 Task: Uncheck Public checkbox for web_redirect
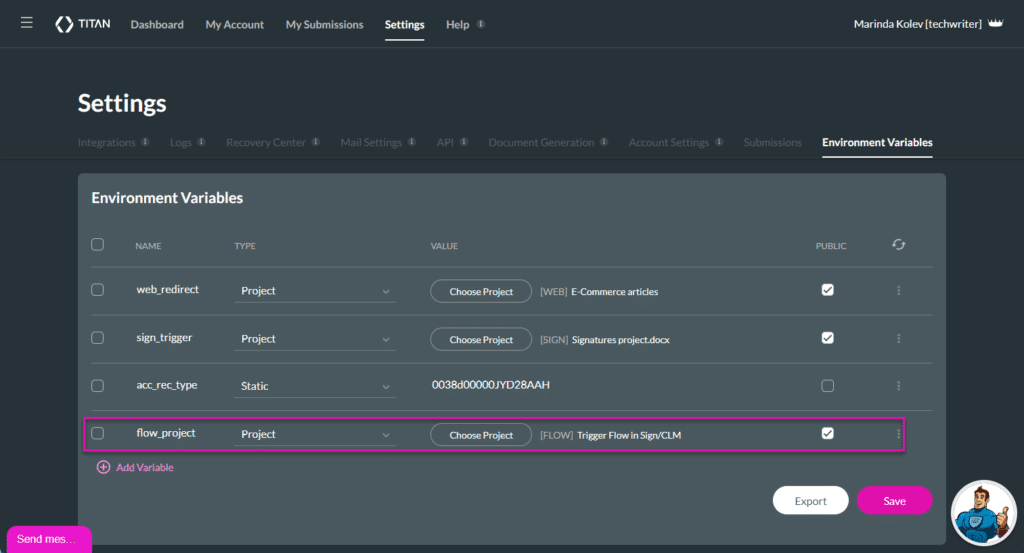click(827, 290)
